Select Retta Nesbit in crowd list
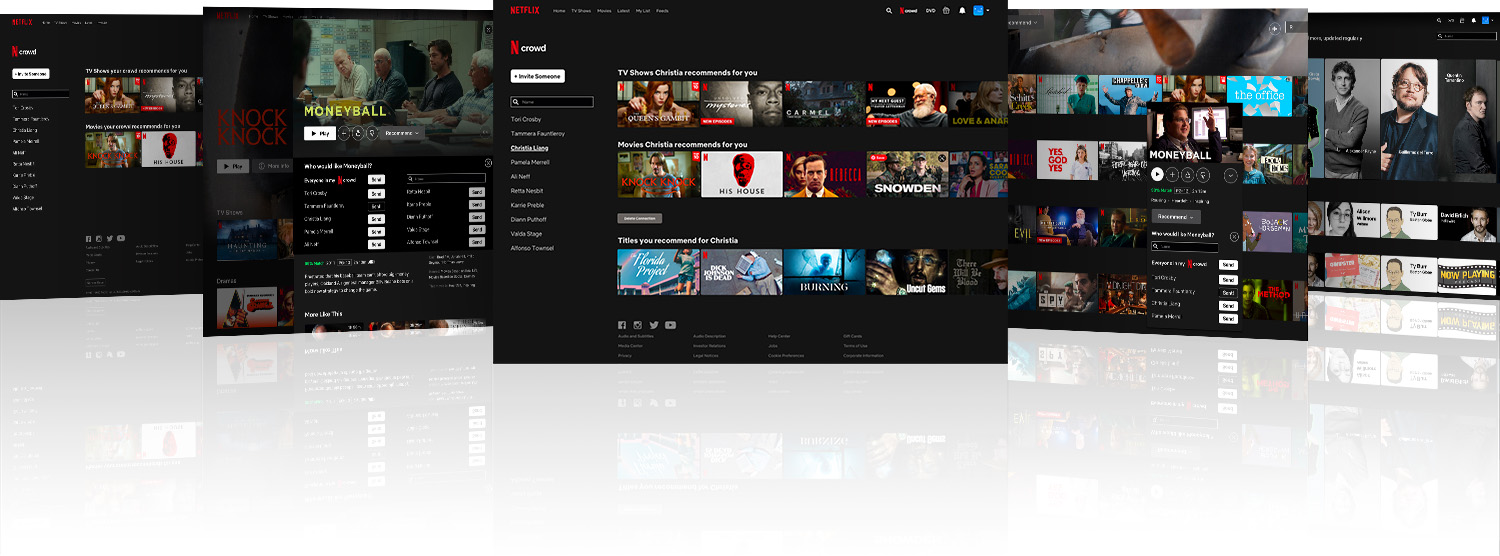 point(527,190)
